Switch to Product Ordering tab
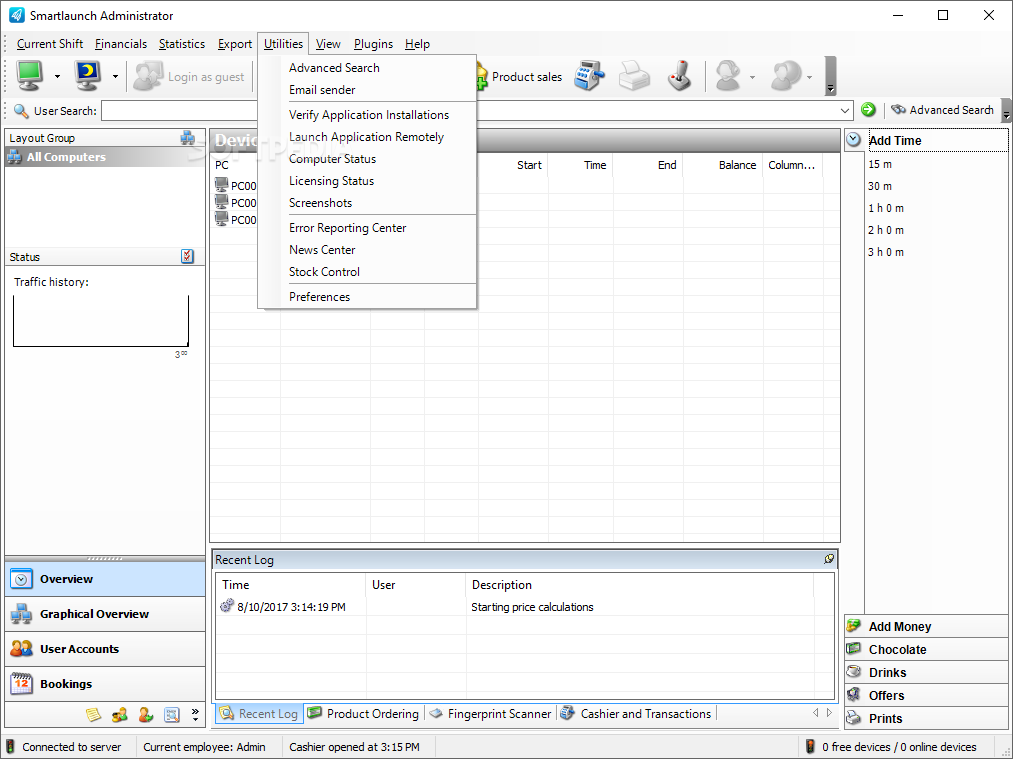This screenshot has width=1013, height=759. point(364,714)
